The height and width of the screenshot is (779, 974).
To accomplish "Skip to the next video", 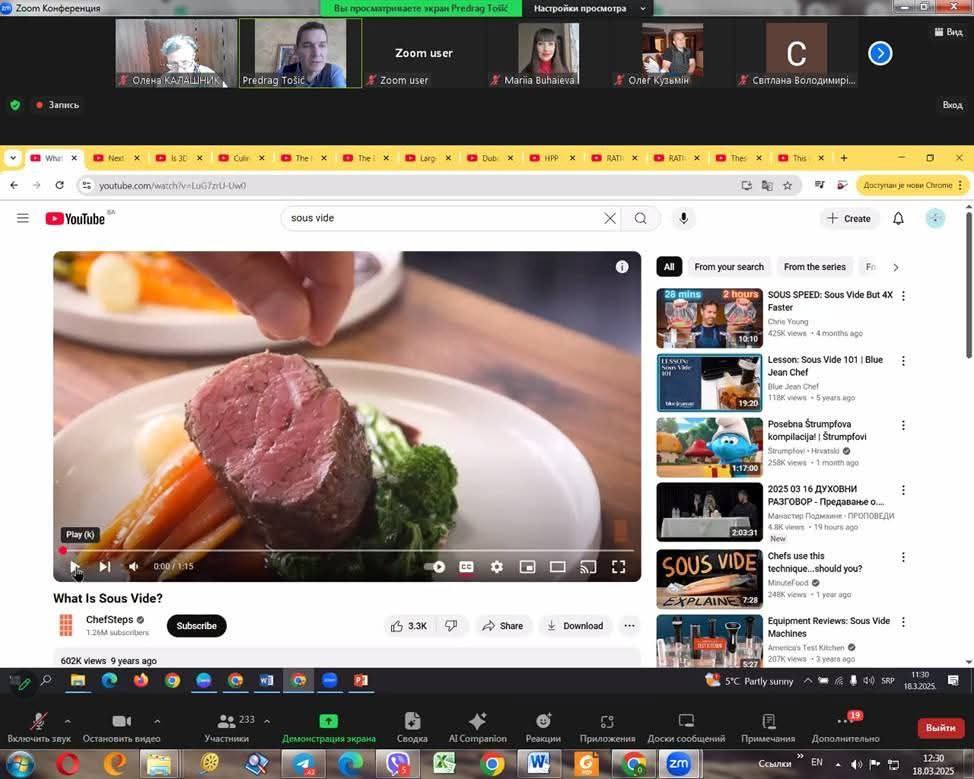I will point(104,567).
